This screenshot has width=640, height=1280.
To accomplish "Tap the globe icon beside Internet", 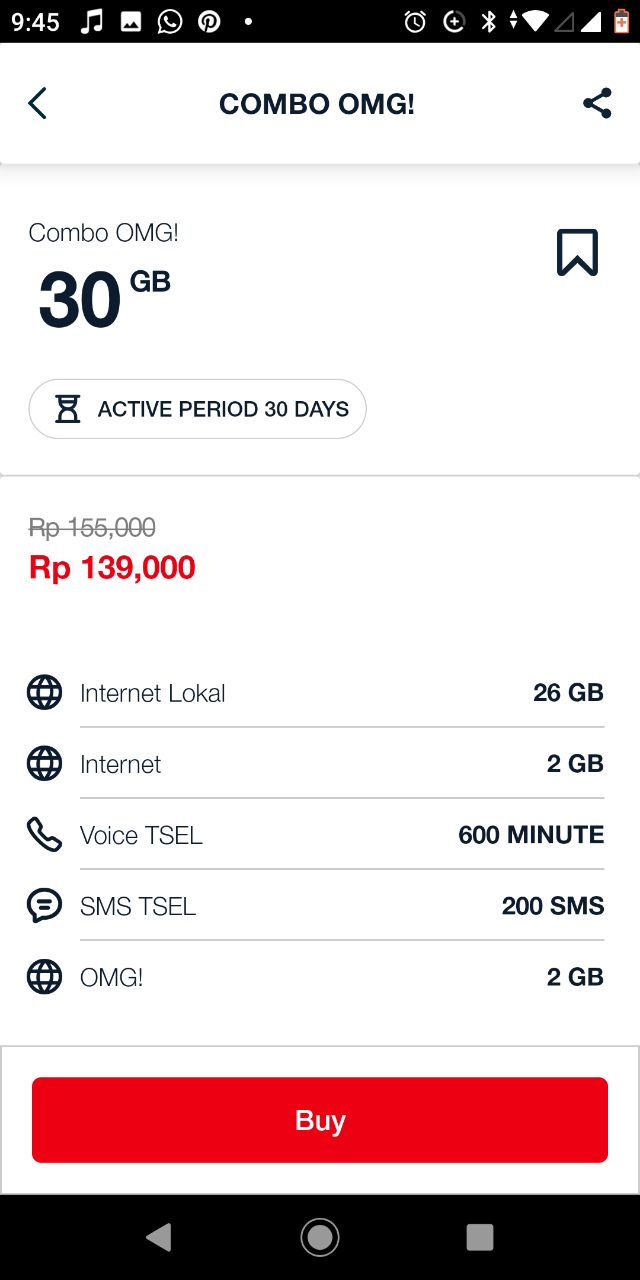I will tap(44, 763).
